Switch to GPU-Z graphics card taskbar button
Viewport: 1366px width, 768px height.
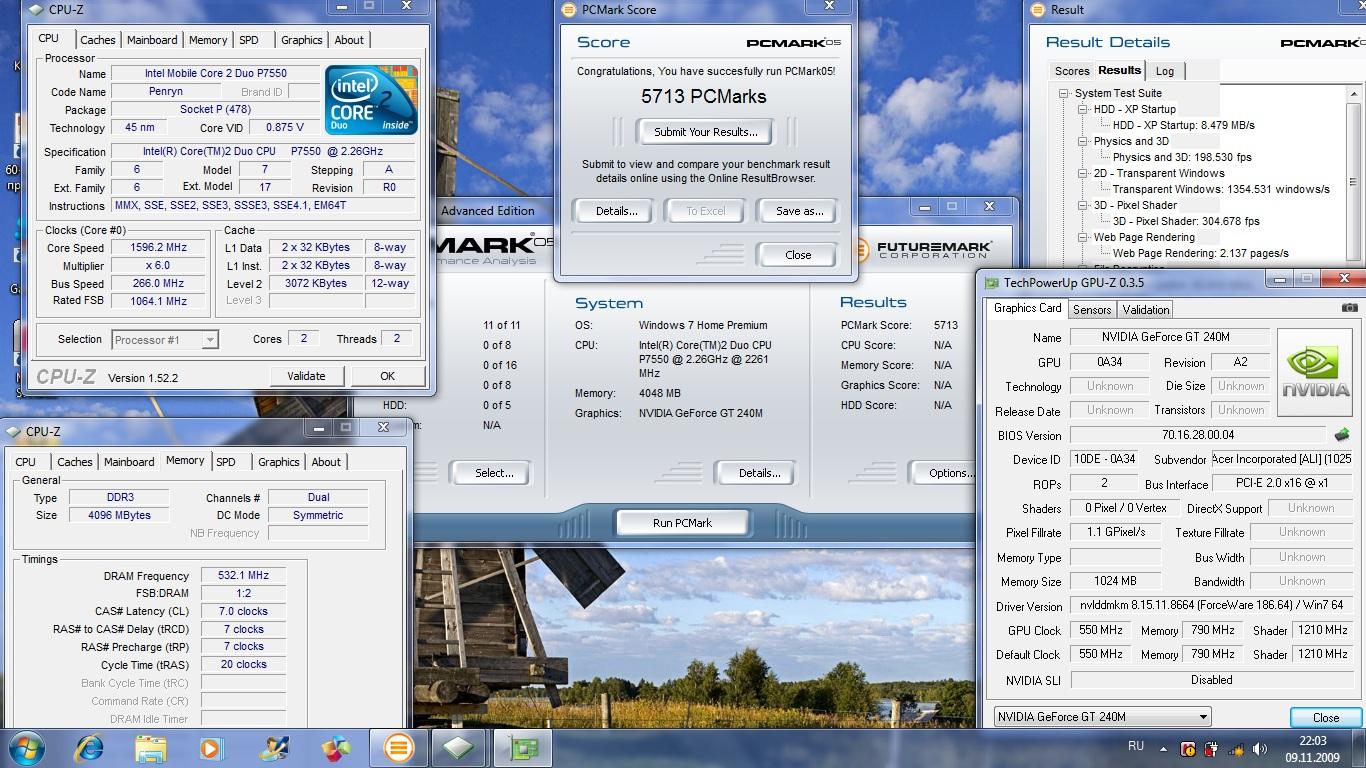[x=521, y=748]
